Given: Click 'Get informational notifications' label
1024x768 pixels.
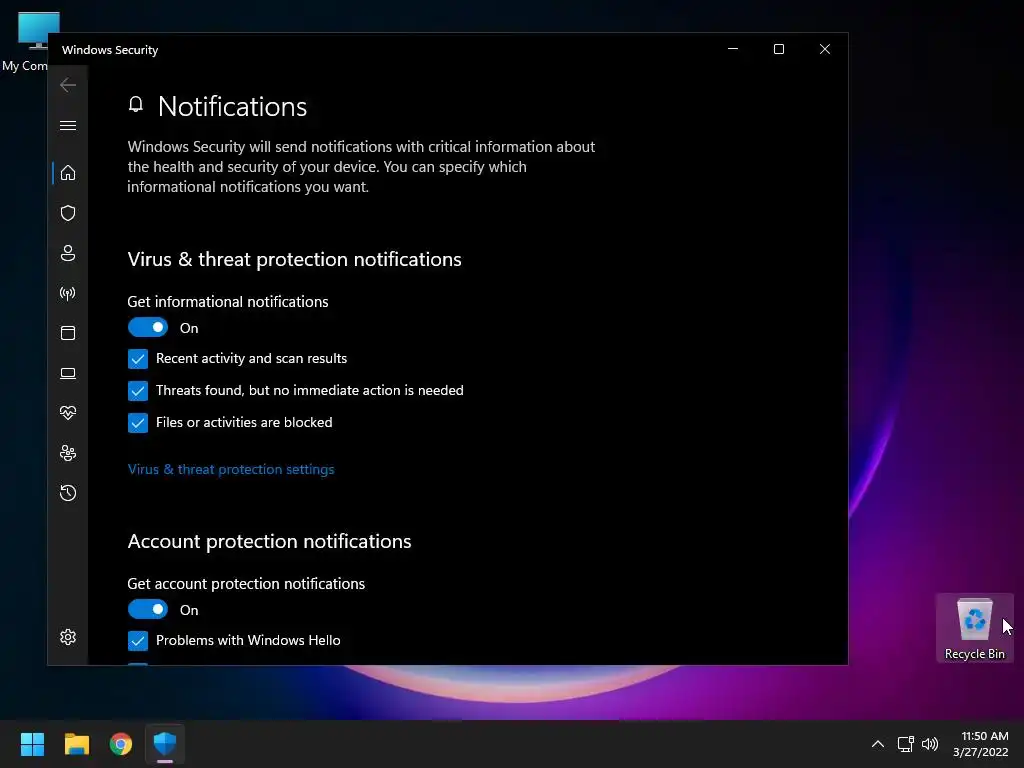Looking at the screenshot, I should pyautogui.click(x=227, y=302).
